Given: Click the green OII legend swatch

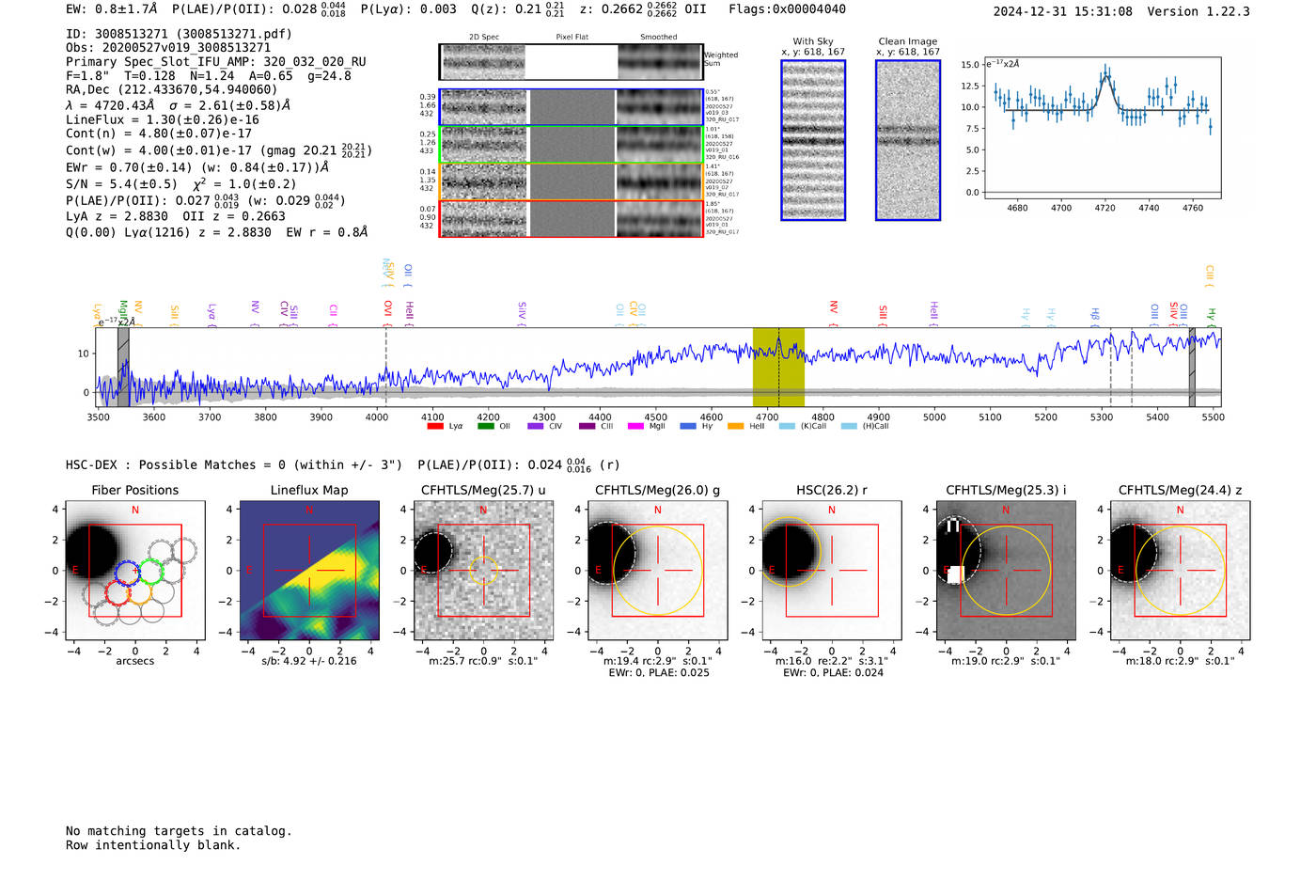Looking at the screenshot, I should pos(485,426).
